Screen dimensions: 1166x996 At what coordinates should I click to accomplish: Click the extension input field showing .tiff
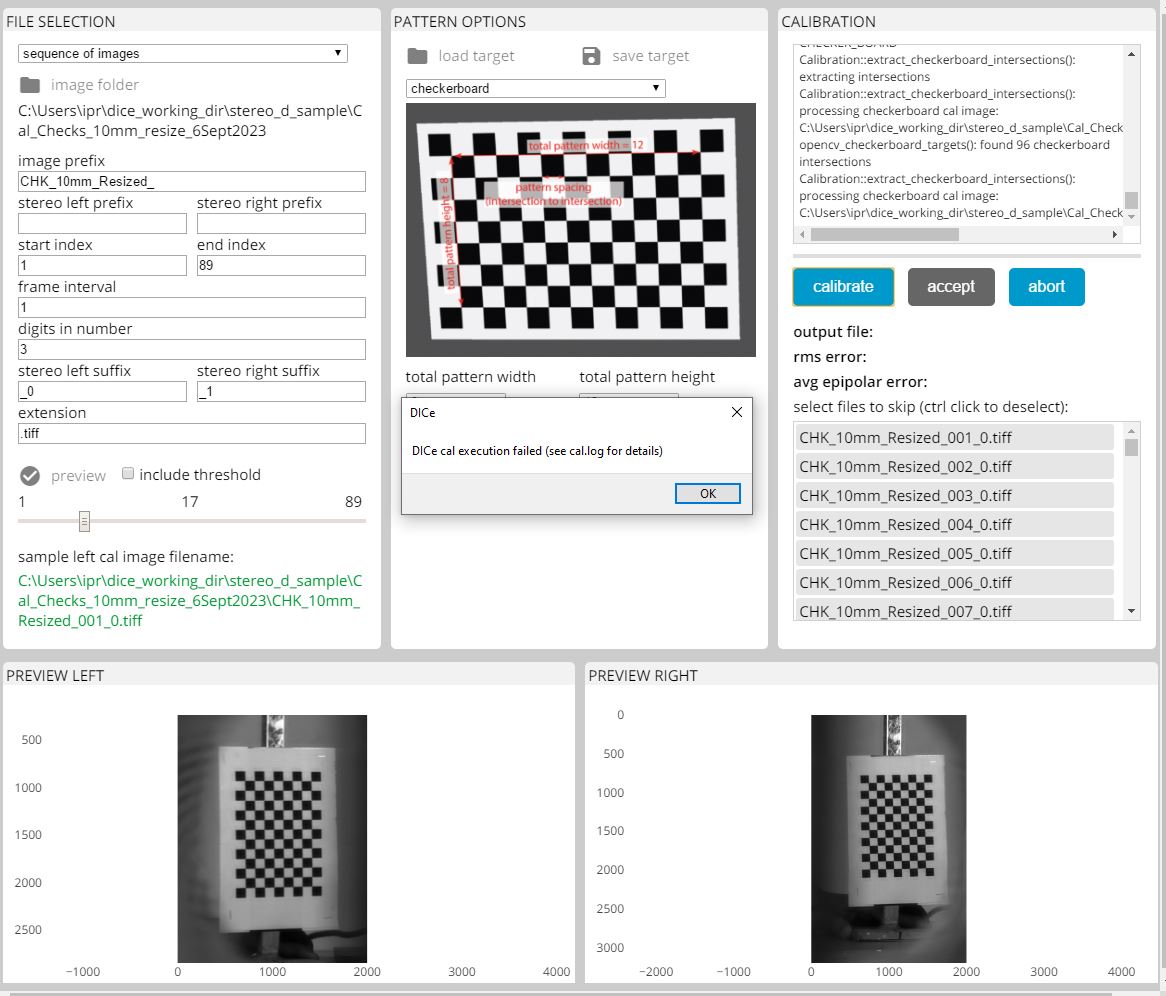pyautogui.click(x=192, y=433)
